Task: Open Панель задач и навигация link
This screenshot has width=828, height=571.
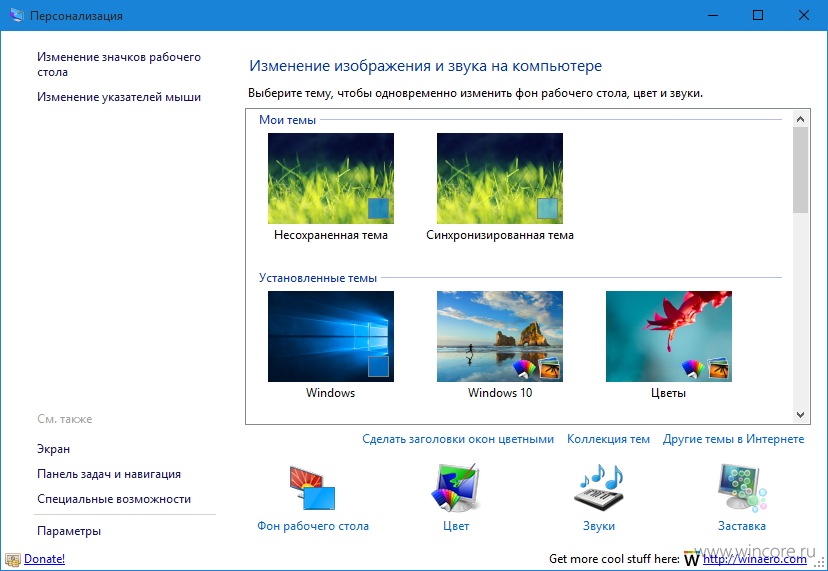Action: coord(109,474)
